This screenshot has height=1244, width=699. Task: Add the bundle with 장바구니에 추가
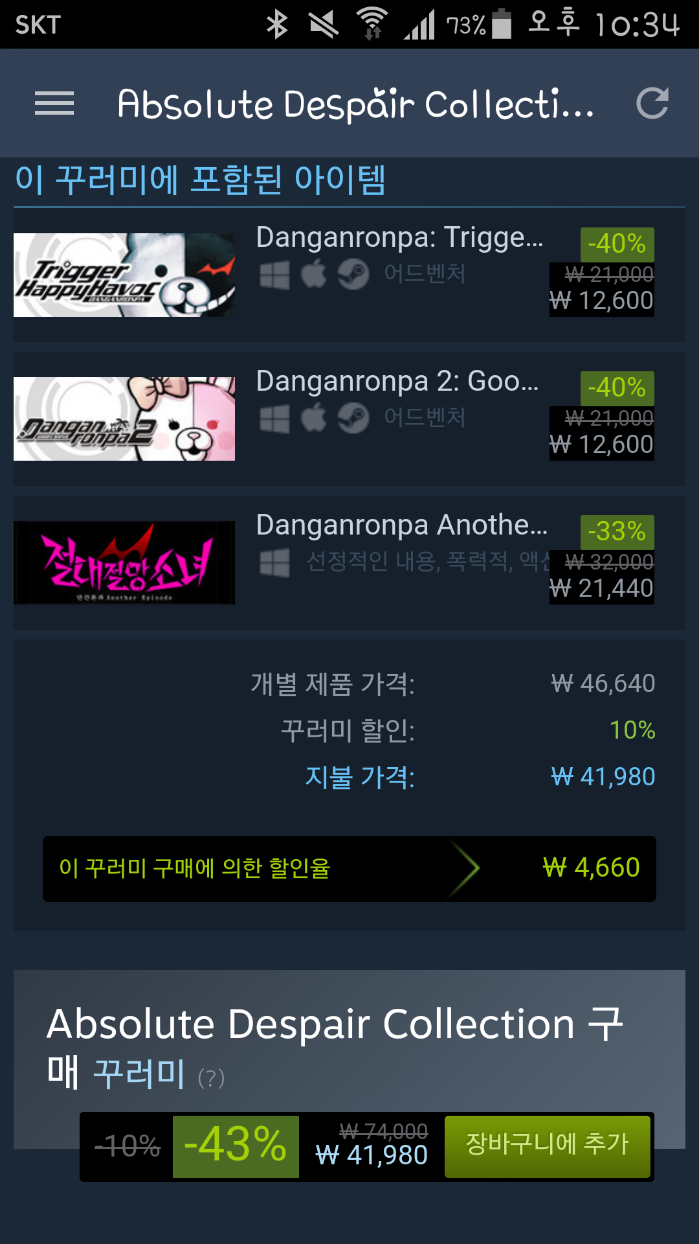click(547, 1146)
